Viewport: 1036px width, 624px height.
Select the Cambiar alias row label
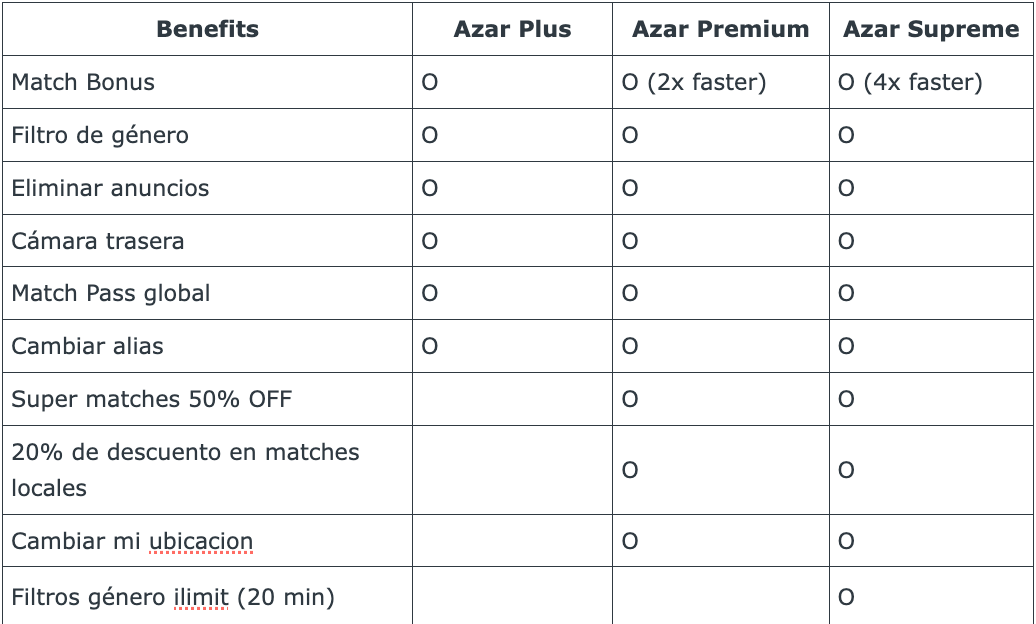click(x=87, y=346)
